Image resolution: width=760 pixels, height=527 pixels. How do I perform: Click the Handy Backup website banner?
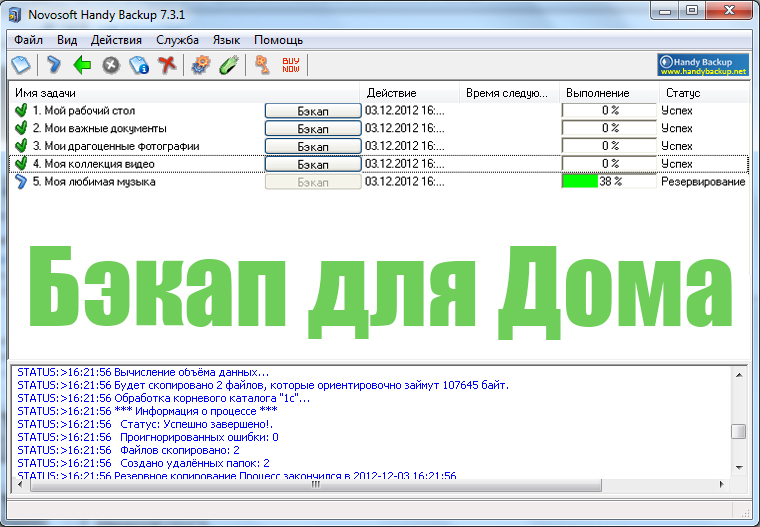703,65
